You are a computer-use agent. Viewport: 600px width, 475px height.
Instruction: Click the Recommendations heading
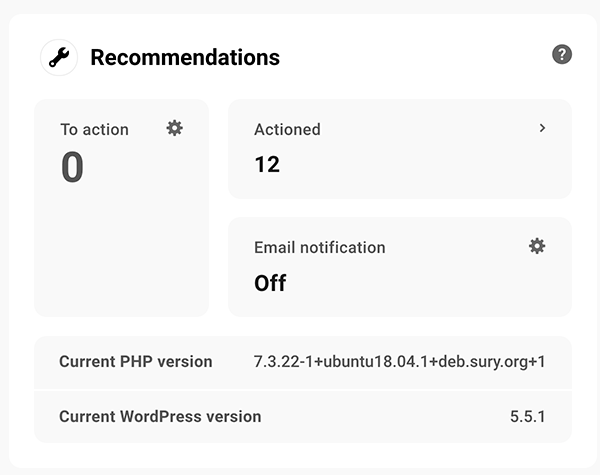[x=185, y=58]
